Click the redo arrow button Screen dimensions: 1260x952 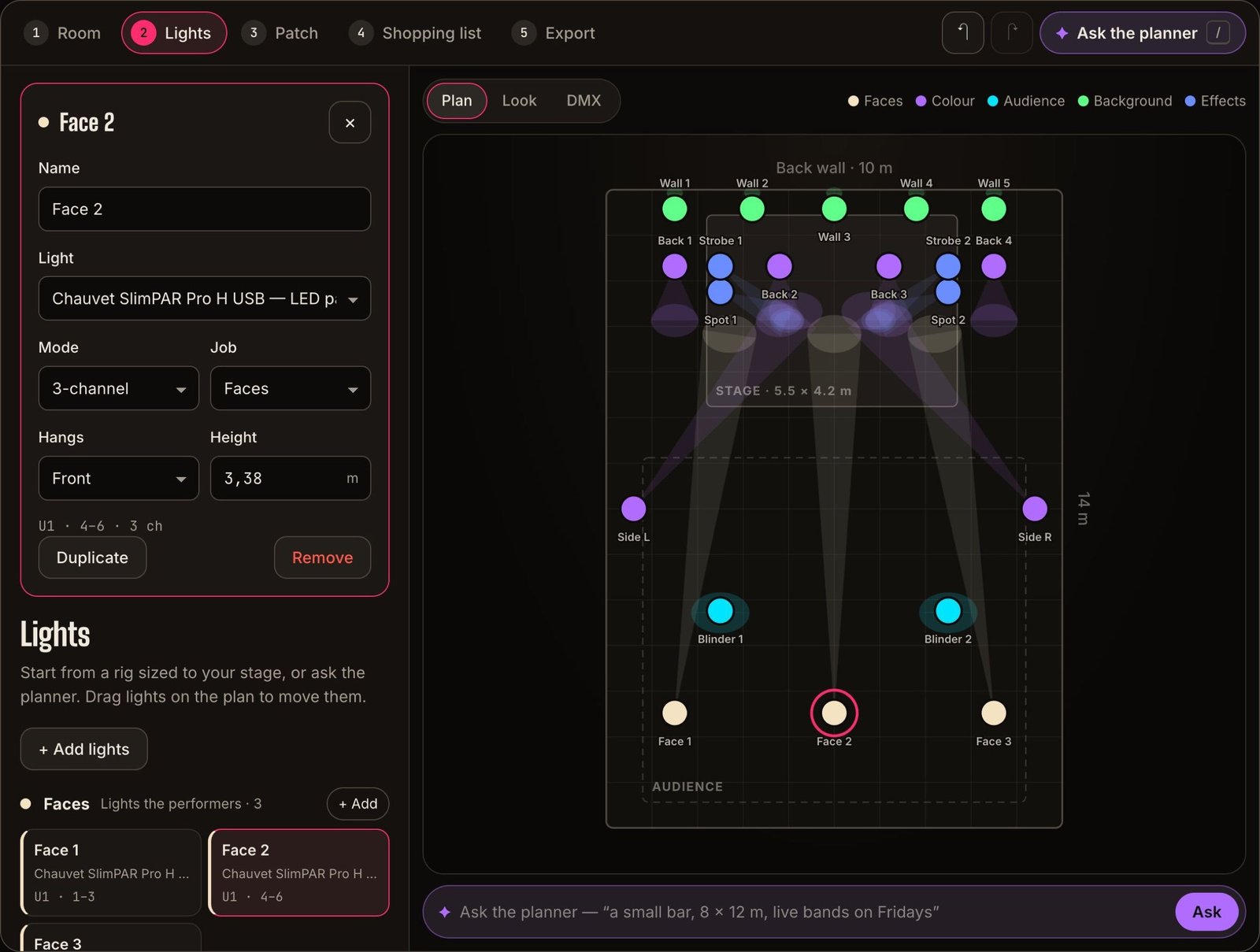click(1011, 33)
